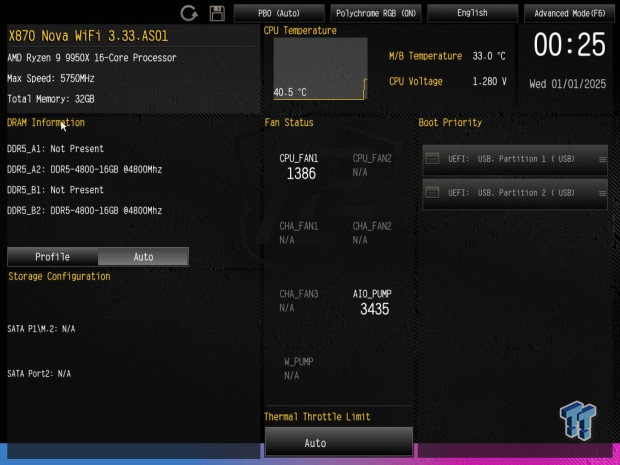The width and height of the screenshot is (620, 465).
Task: Click drag handle of USB Partition 1
Action: 602,159
